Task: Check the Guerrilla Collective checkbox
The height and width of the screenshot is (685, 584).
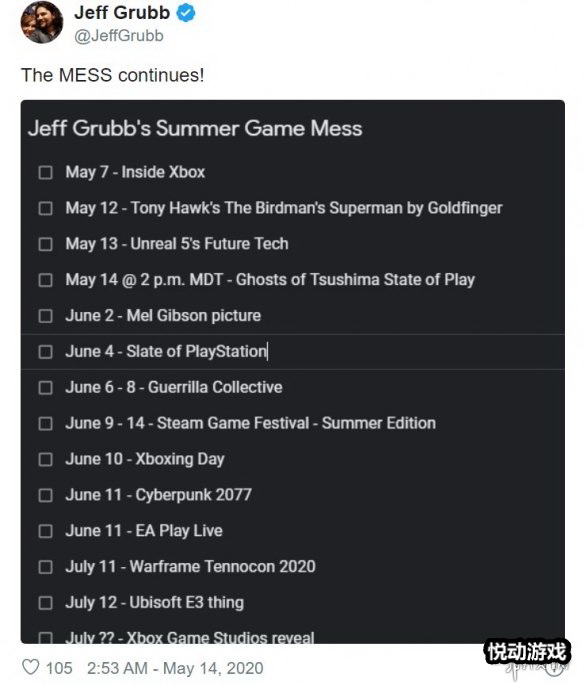Action: (45, 387)
